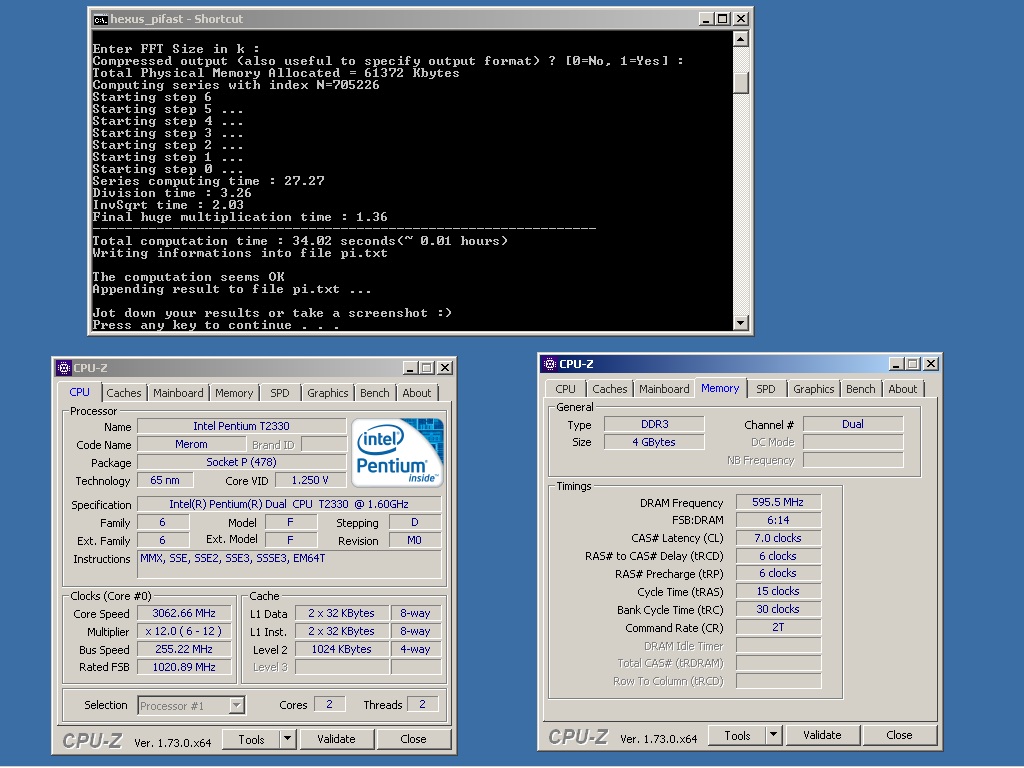Click the CPU-Z app icon in left window title bar
Viewport: 1024px width, 768px height.
[x=63, y=368]
